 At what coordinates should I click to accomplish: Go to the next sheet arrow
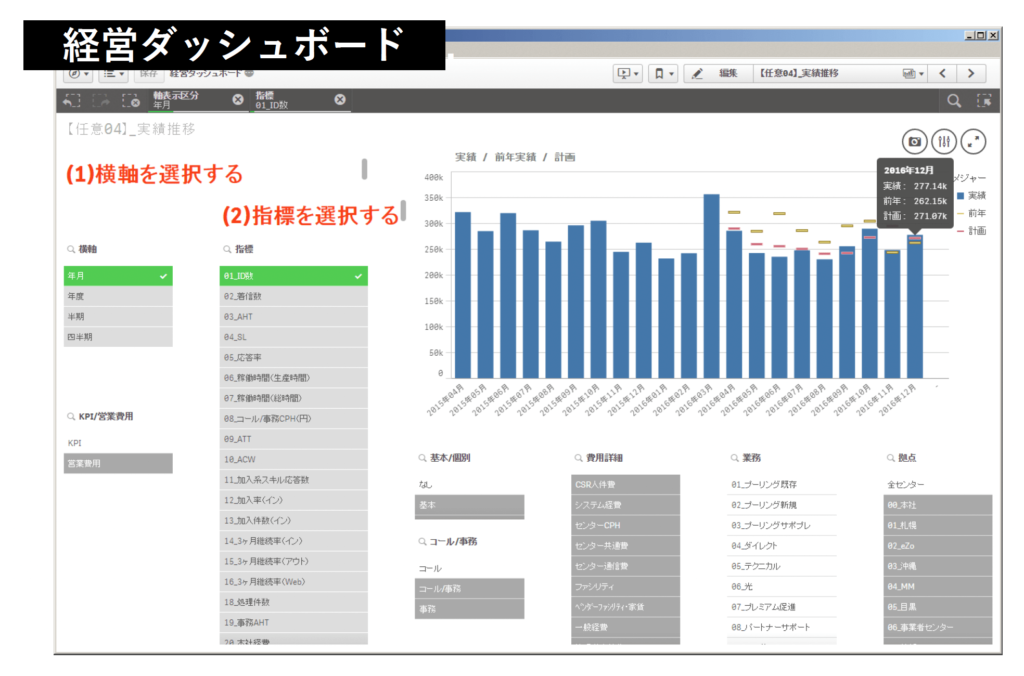click(971, 73)
